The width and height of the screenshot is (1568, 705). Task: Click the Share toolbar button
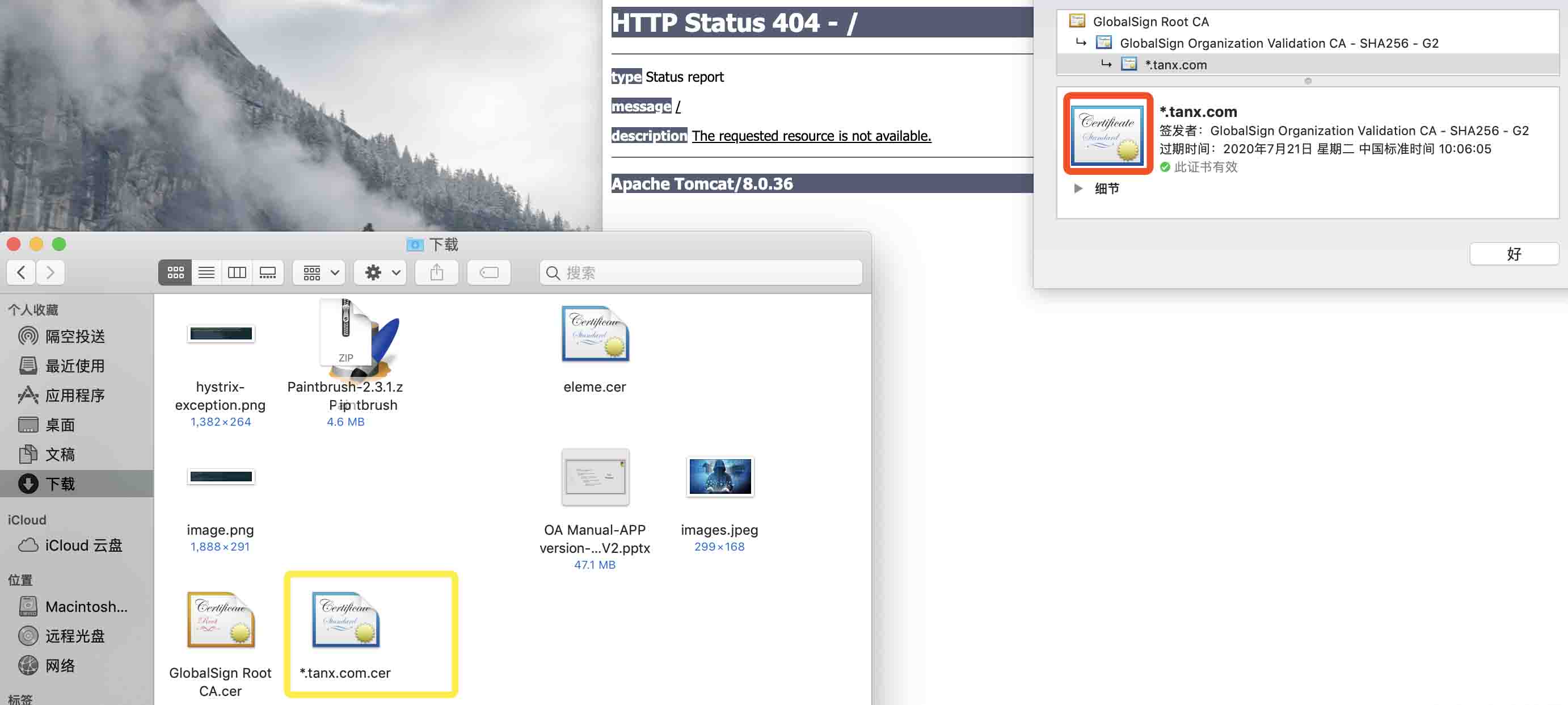(x=436, y=272)
